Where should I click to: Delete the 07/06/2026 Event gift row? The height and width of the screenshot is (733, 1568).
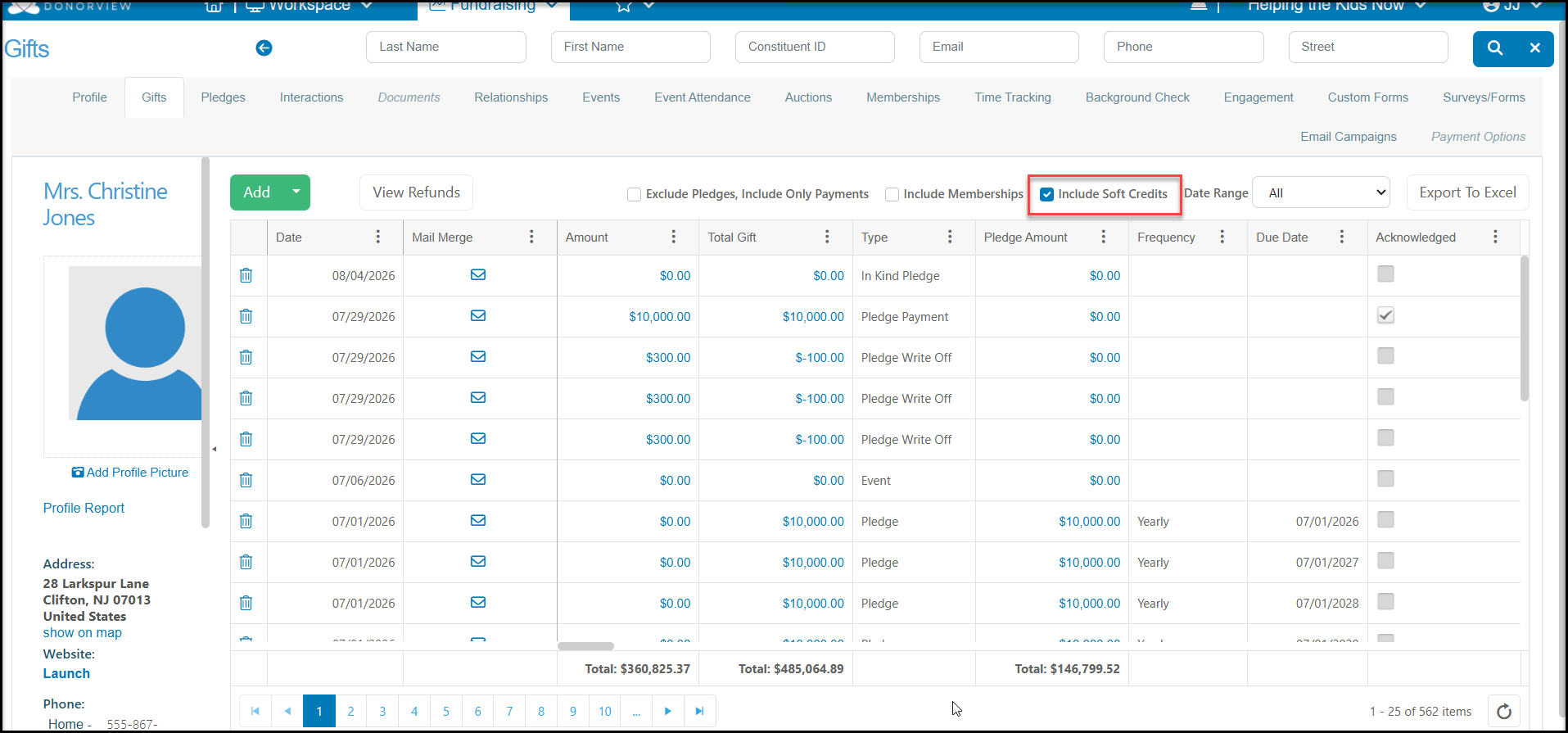click(x=246, y=480)
